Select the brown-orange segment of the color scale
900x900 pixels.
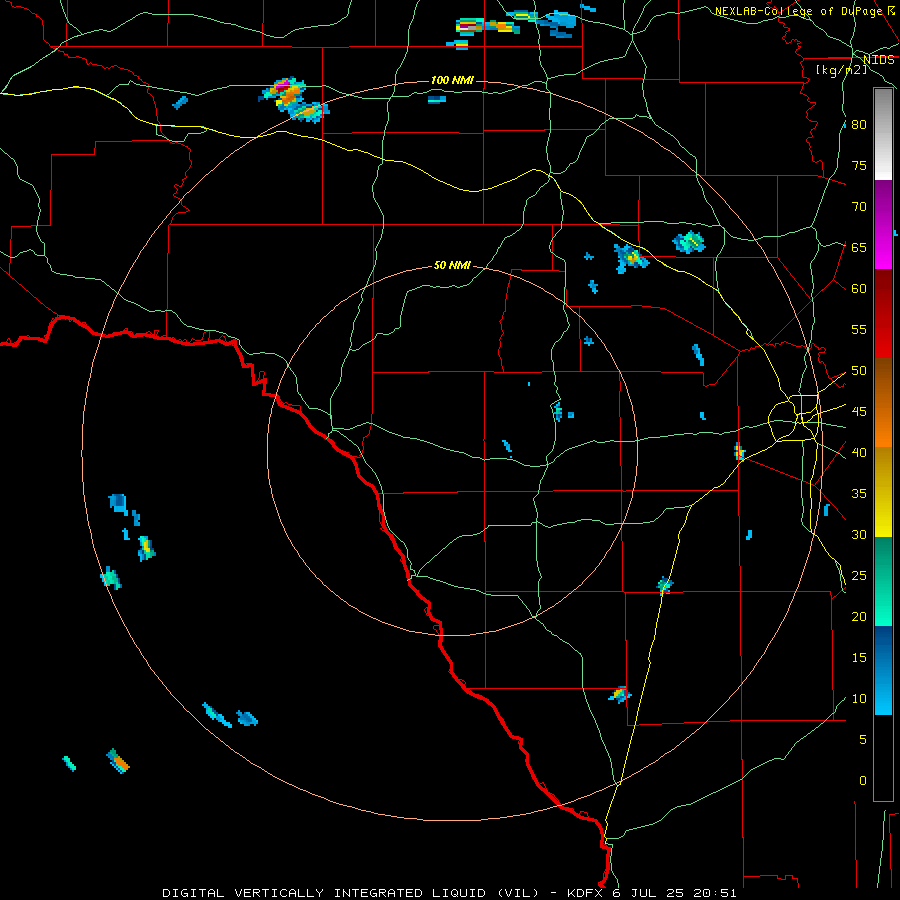tap(883, 403)
